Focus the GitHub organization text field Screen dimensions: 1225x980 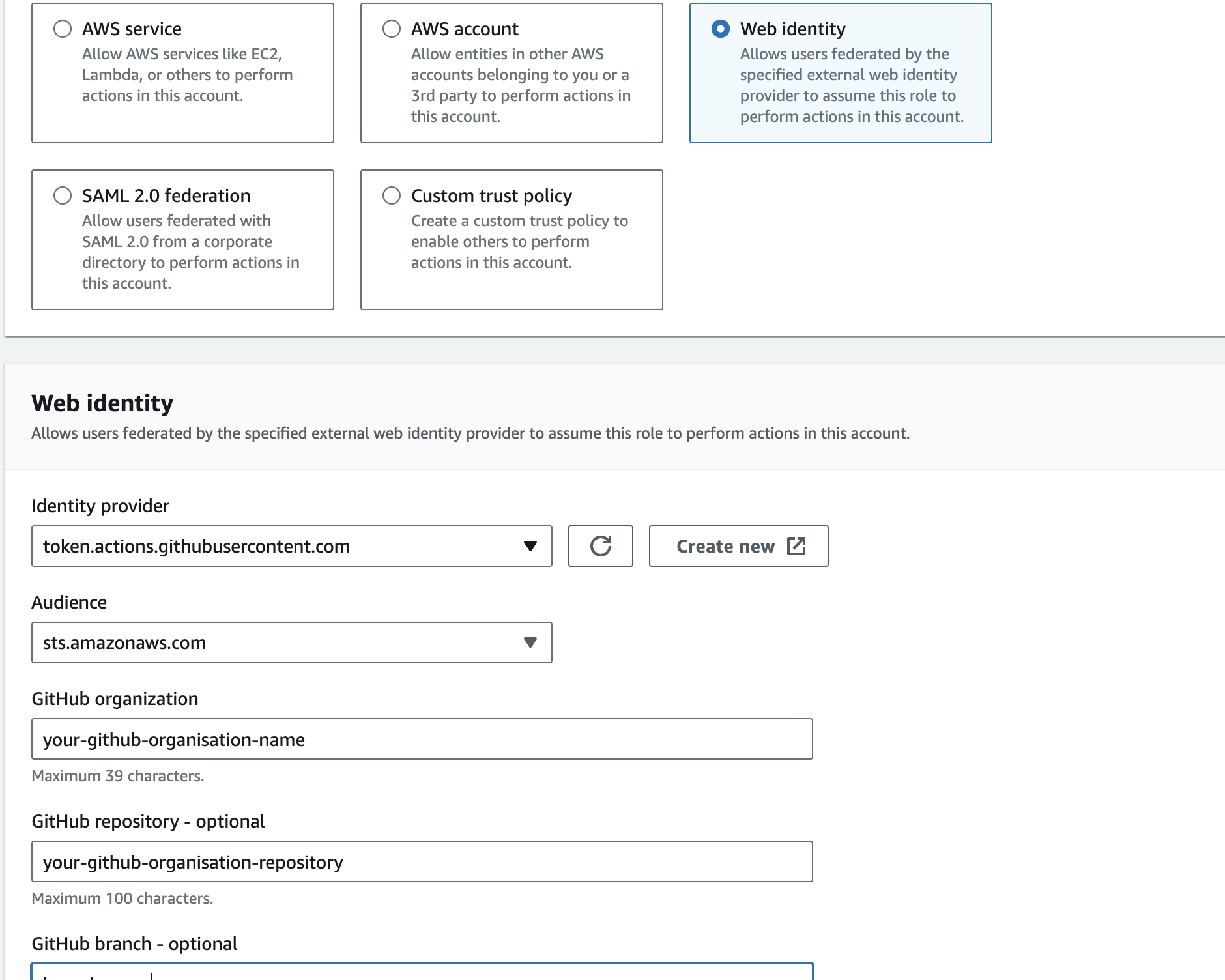coord(422,739)
